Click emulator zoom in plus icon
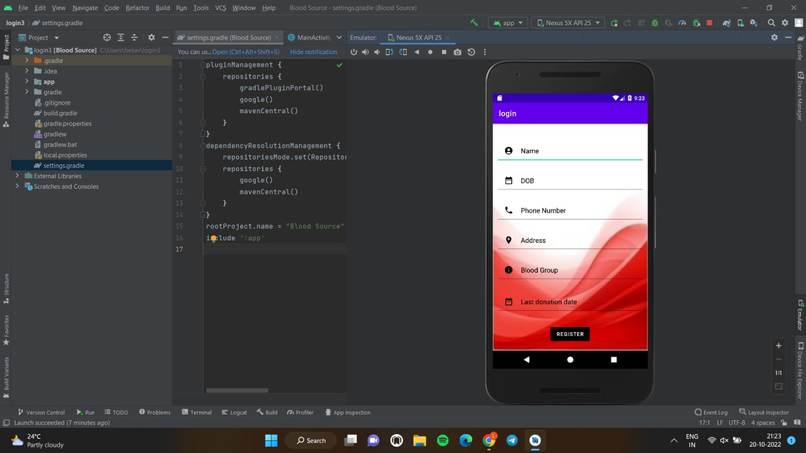The image size is (806, 453). tap(779, 346)
